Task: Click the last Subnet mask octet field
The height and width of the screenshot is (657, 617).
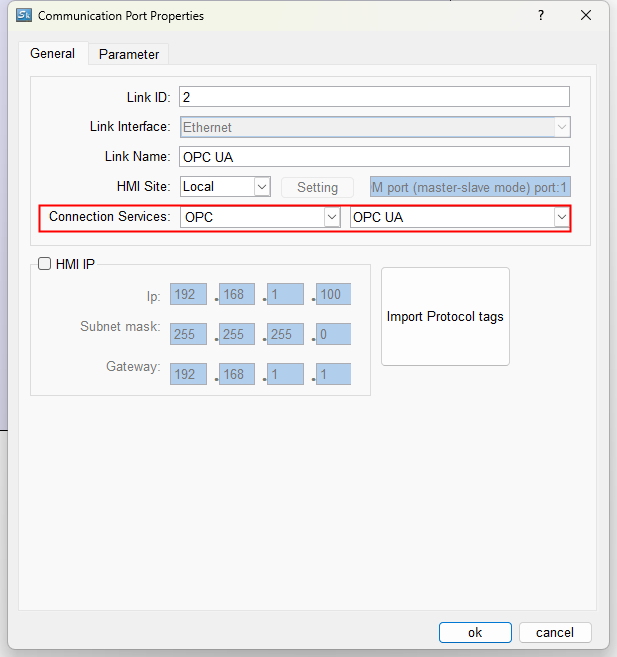Action: point(333,334)
